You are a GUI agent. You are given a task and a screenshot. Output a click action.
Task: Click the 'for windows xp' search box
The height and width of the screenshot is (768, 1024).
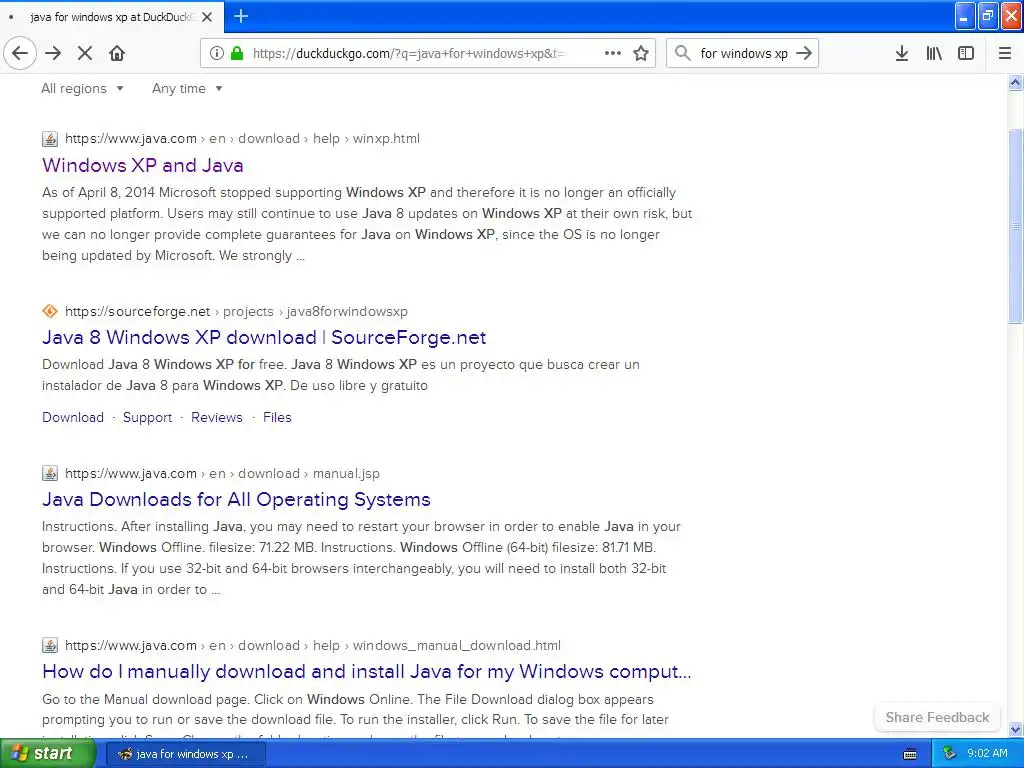(744, 54)
